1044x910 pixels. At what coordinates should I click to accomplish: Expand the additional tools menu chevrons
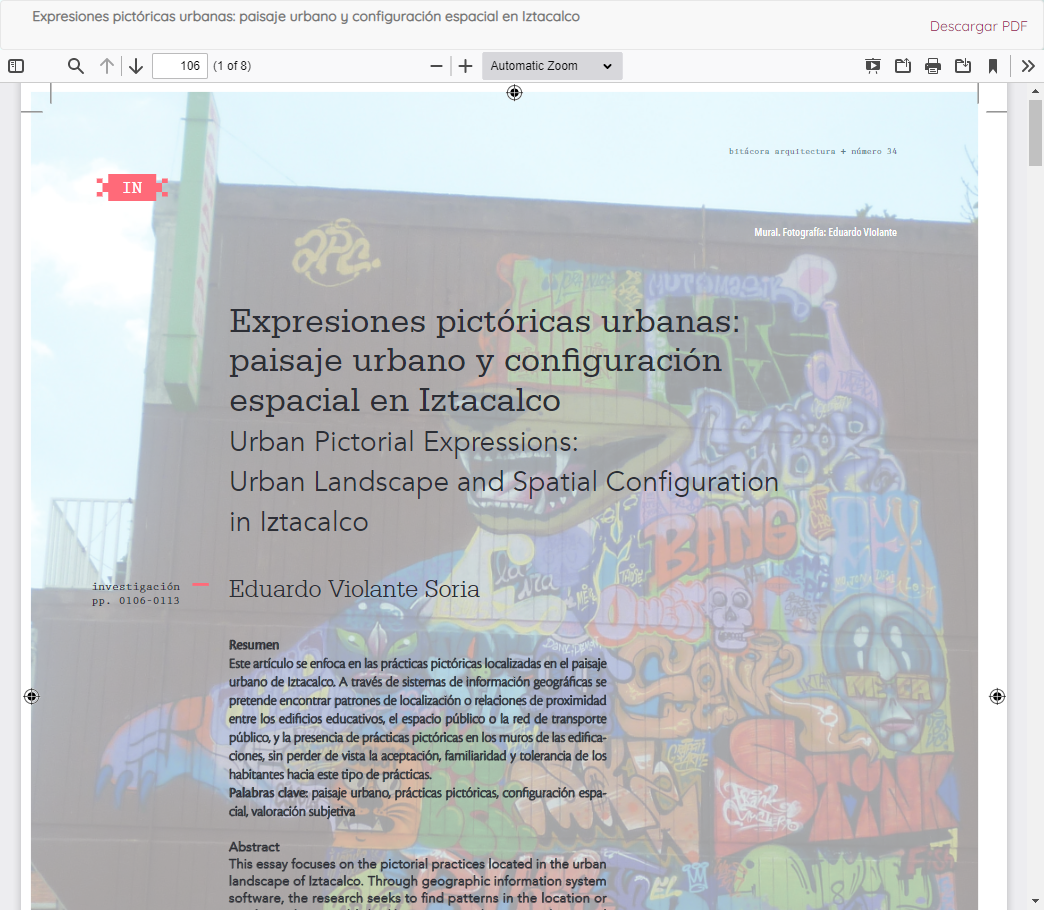1028,66
